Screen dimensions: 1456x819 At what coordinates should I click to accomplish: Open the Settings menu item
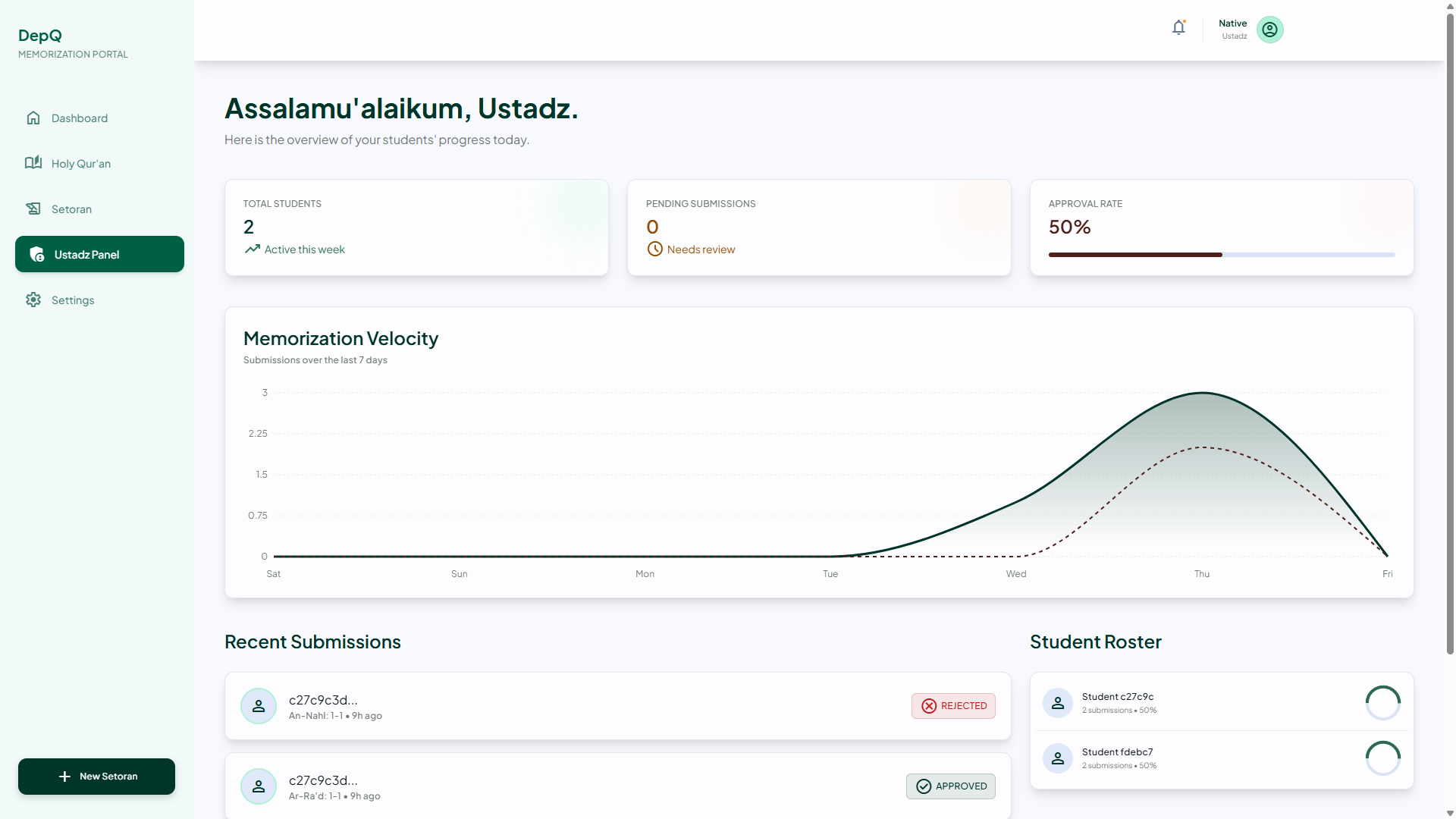point(99,300)
